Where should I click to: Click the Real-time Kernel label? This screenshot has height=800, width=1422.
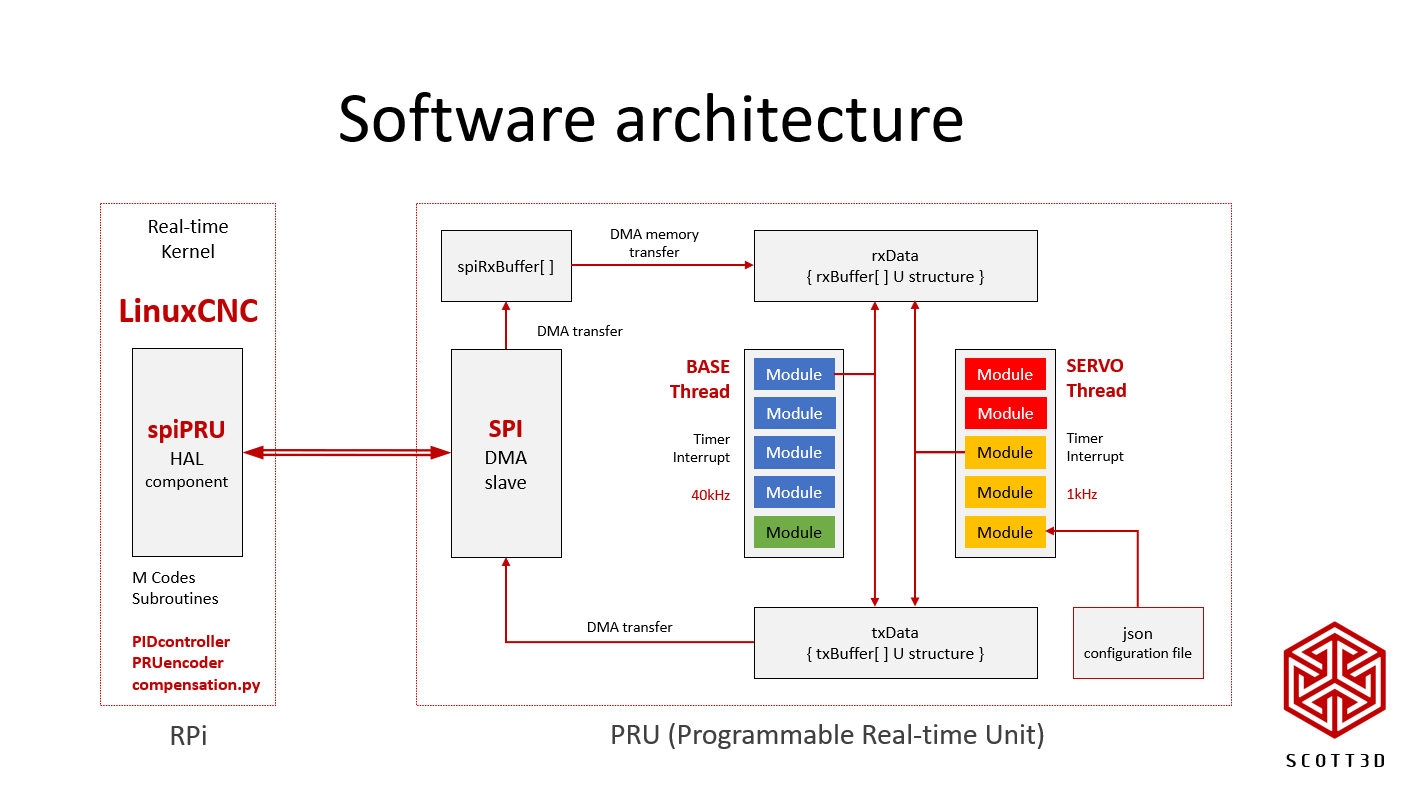tap(188, 239)
